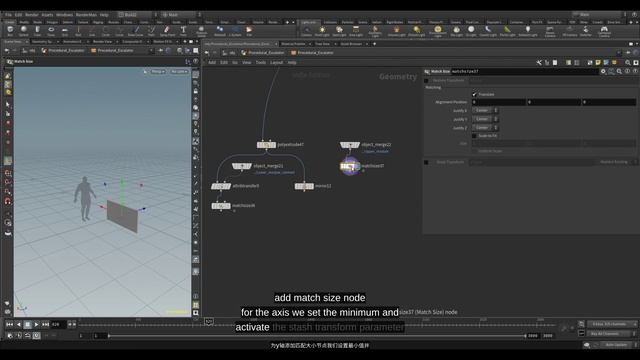Click the Gamepad Camera shelf tool
The height and width of the screenshot is (360, 640).
click(604, 31)
